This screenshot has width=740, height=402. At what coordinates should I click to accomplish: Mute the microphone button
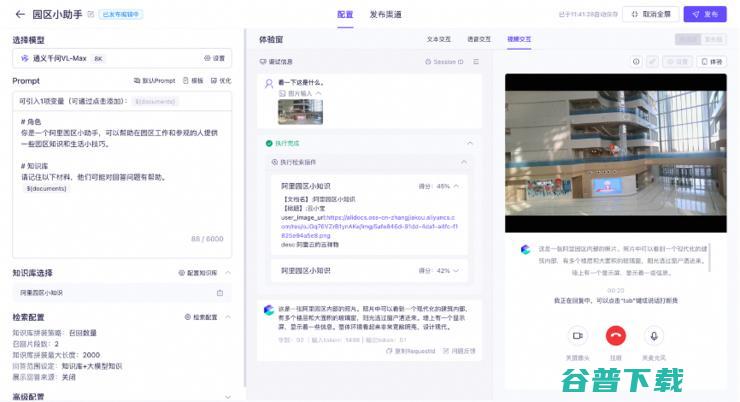[x=654, y=336]
